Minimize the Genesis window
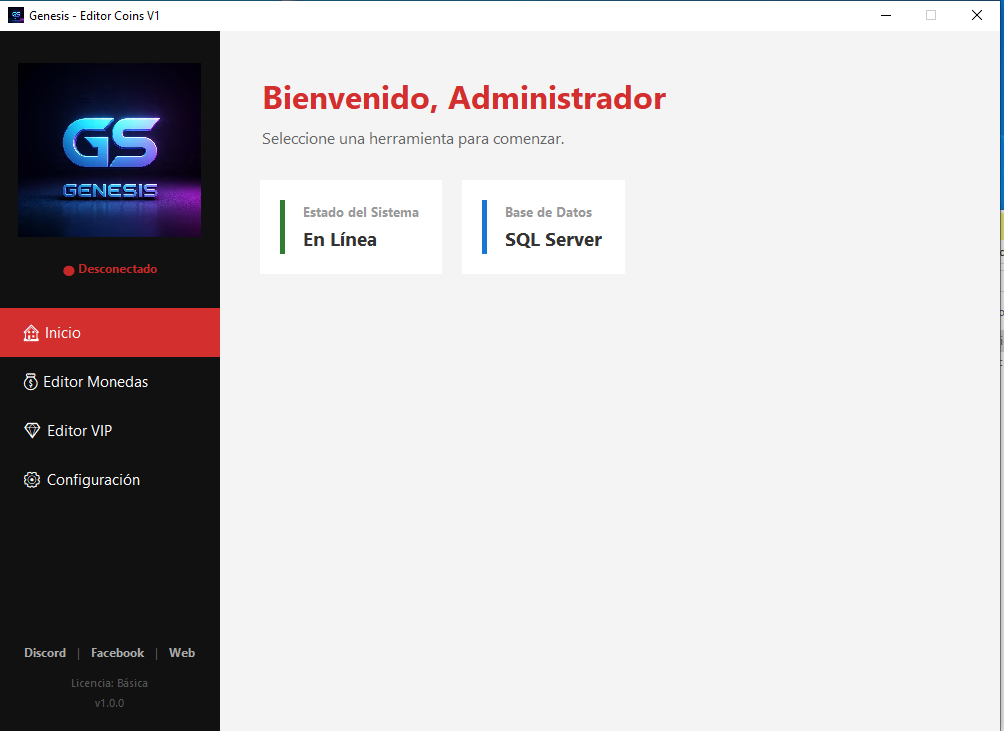 (x=886, y=15)
